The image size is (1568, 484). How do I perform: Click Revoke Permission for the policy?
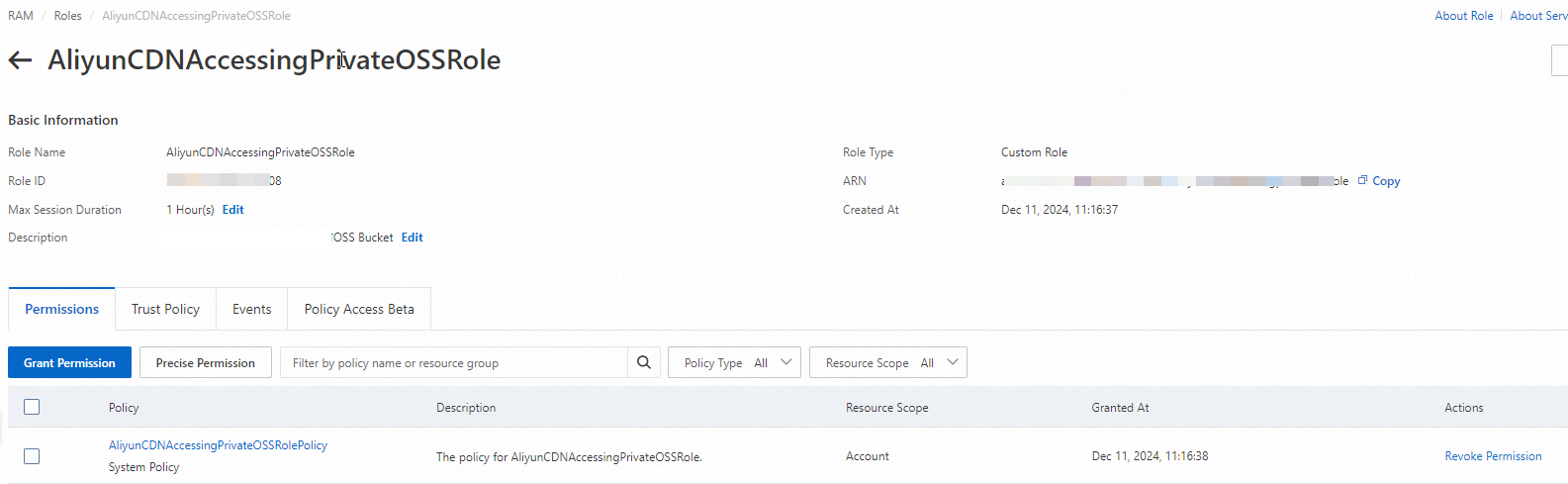tap(1493, 456)
